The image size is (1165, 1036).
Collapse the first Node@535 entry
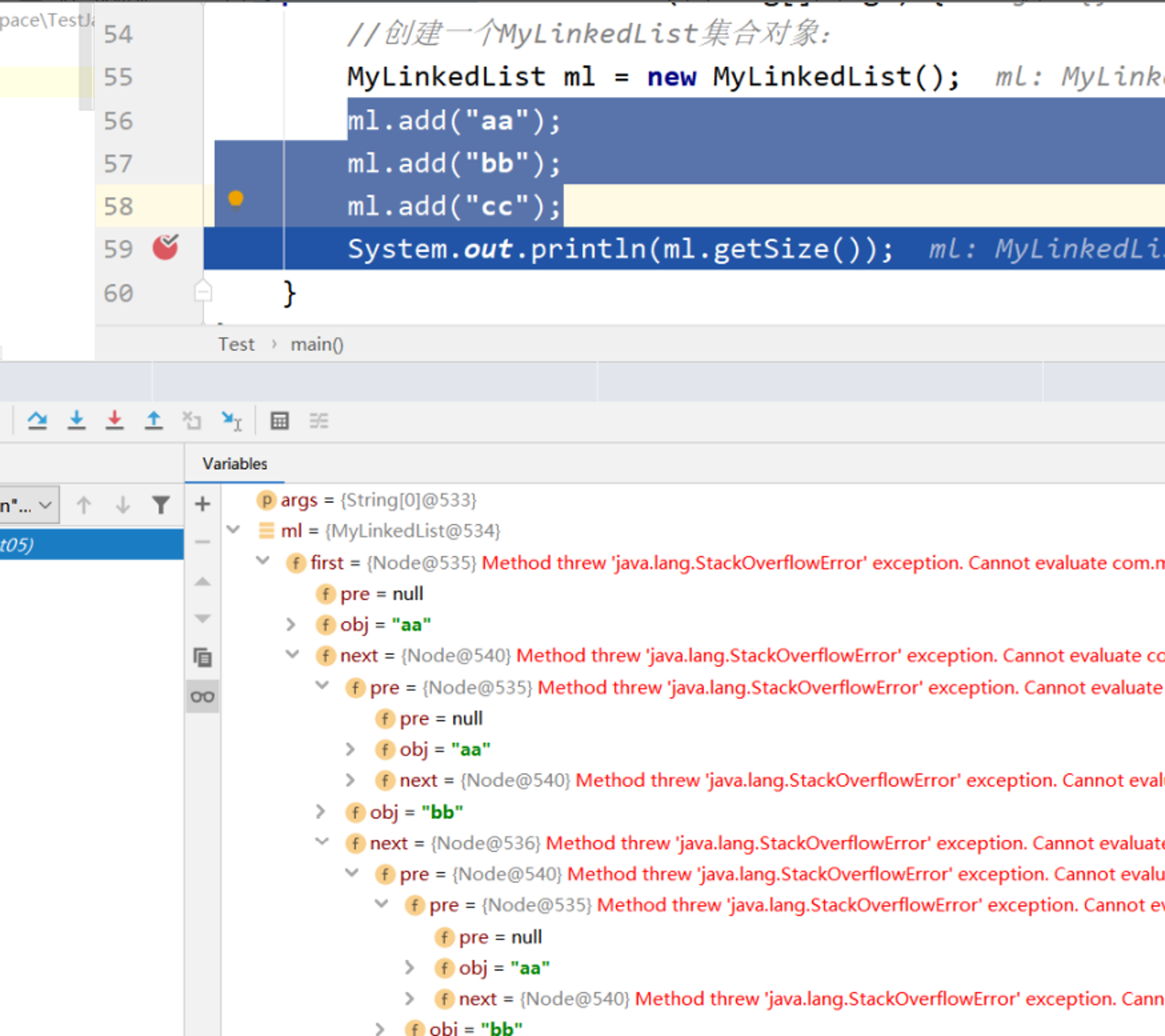[x=263, y=561]
